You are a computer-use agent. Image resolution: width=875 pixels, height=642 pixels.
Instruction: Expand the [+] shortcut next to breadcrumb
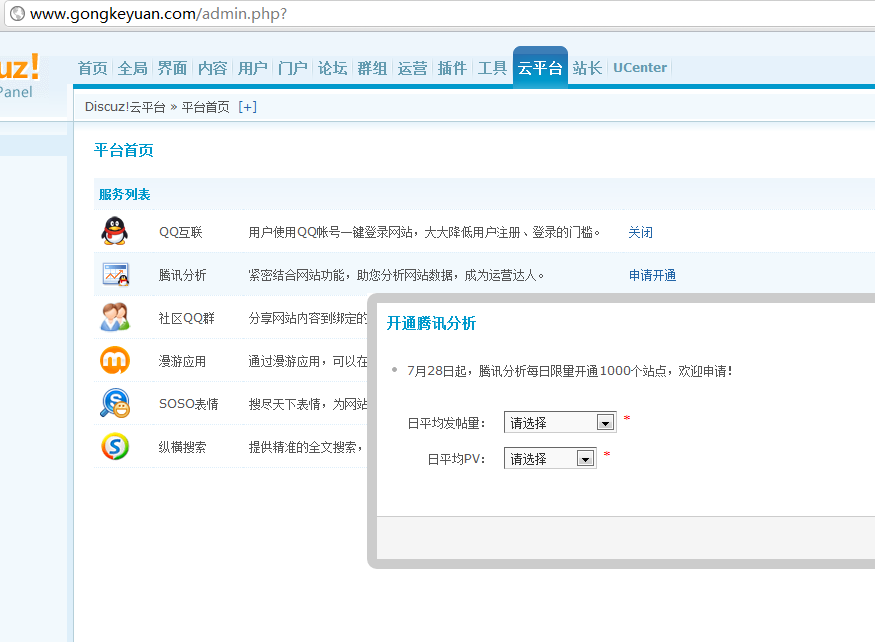click(247, 107)
